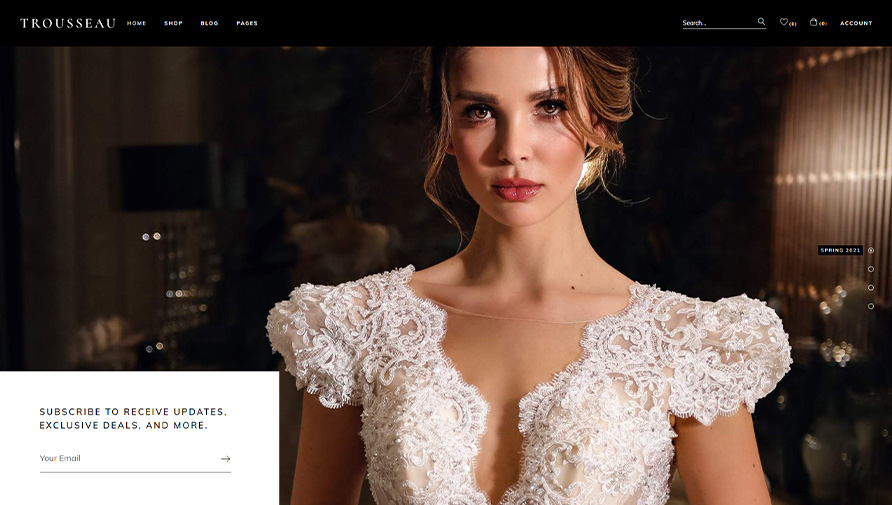Switch to the third slide dot

[871, 288]
